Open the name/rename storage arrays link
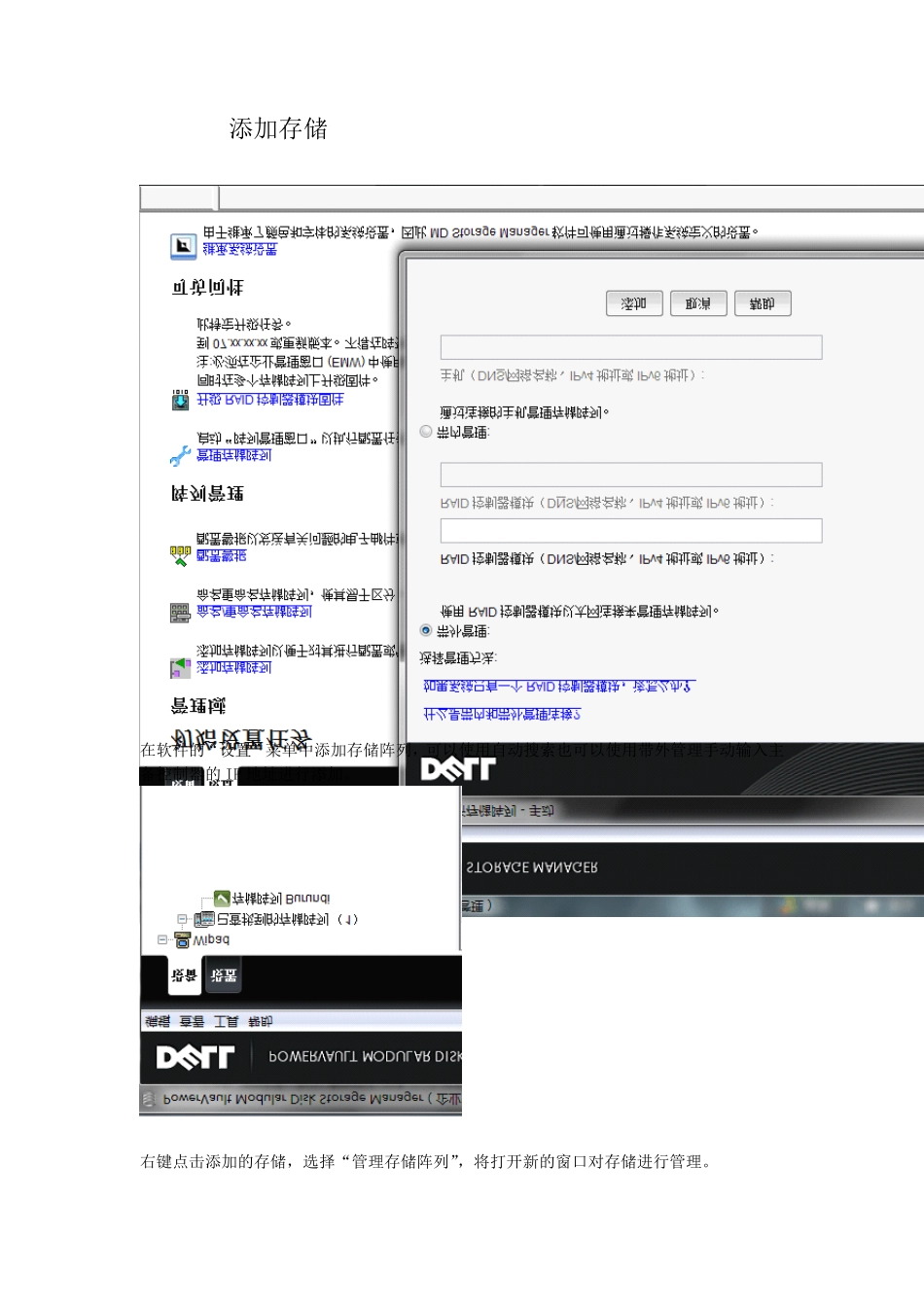The width and height of the screenshot is (924, 1307). point(255,612)
